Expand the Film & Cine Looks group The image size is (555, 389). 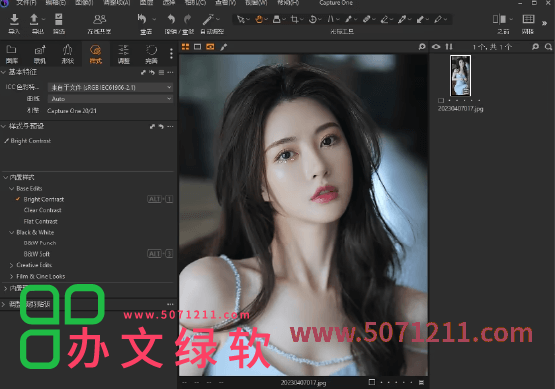(x=11, y=276)
